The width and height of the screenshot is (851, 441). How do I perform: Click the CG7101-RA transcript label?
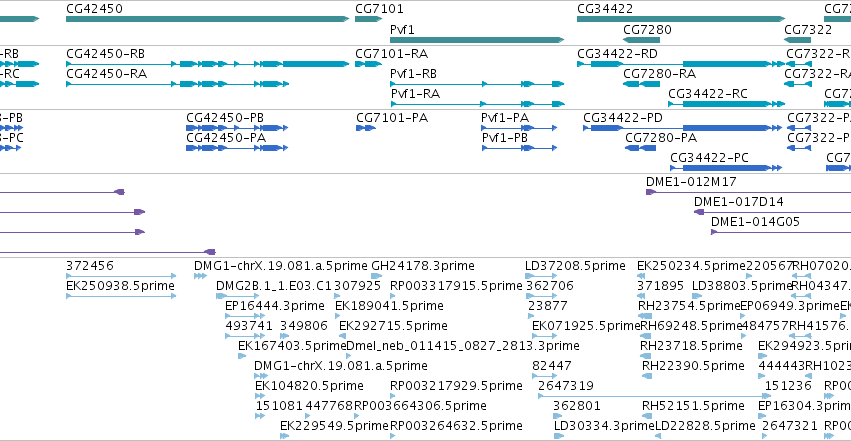(392, 54)
